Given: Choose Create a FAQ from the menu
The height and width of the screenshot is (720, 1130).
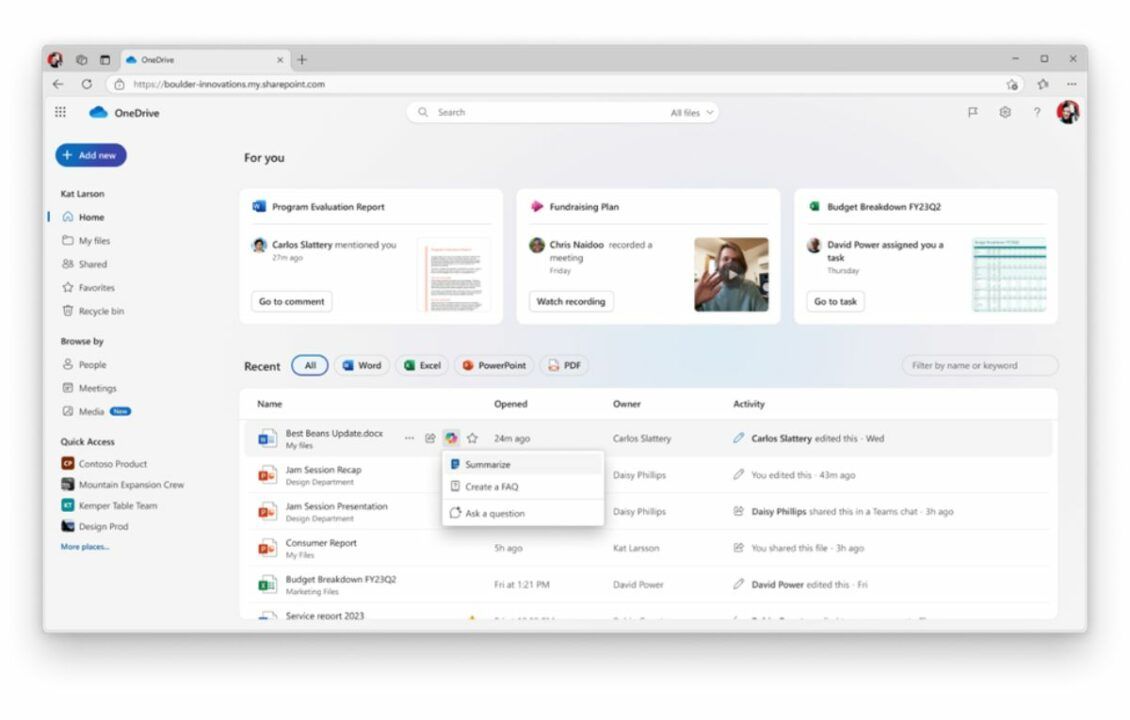Looking at the screenshot, I should point(491,487).
